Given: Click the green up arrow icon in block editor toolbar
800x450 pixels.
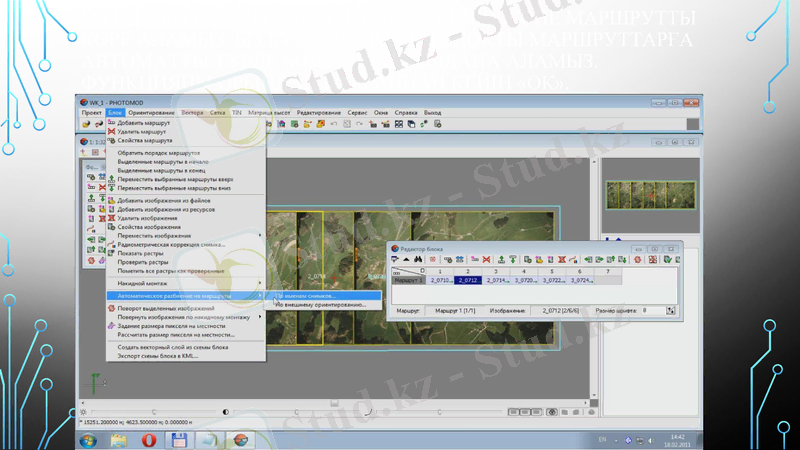Looking at the screenshot, I should click(x=501, y=260).
